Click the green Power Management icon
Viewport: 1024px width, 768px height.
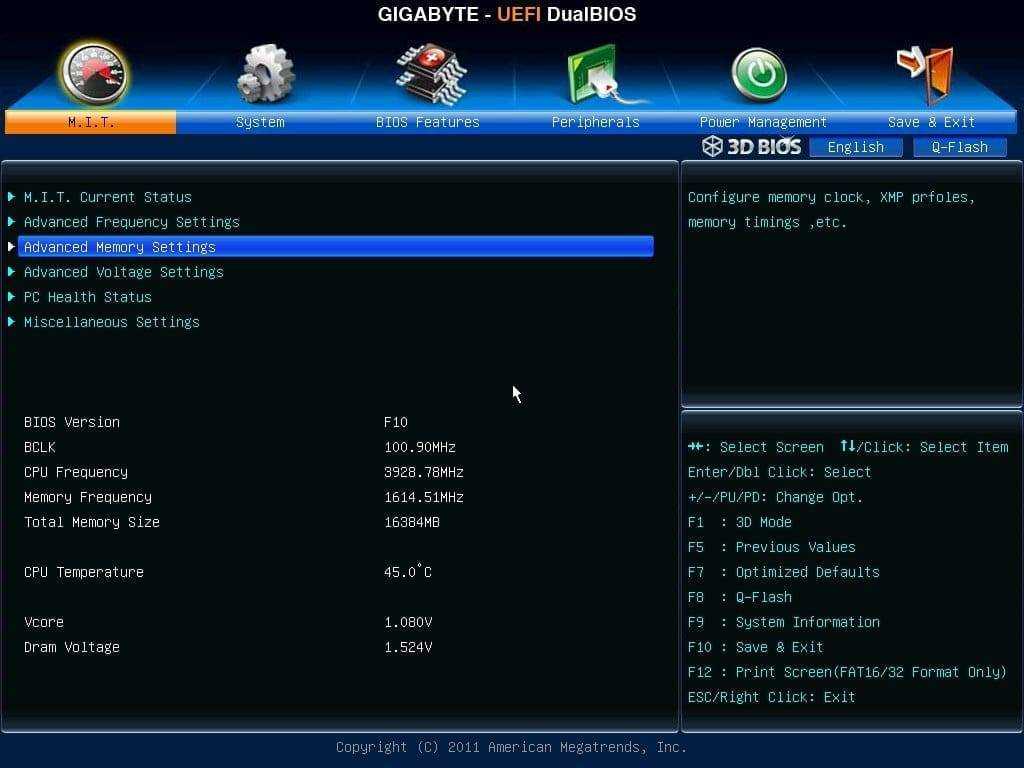[x=759, y=75]
